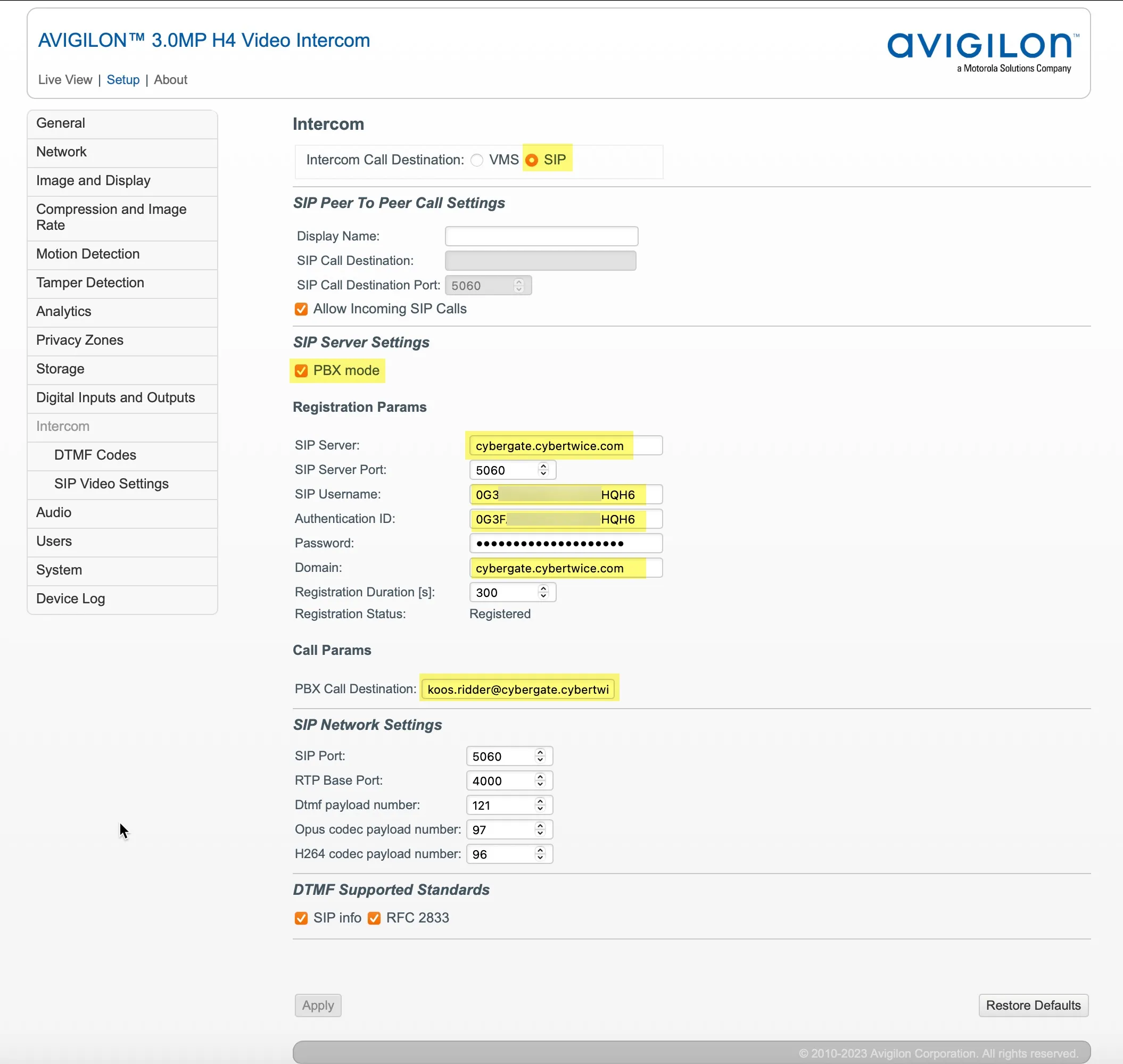This screenshot has width=1123, height=1064.
Task: Open the Analytics section
Action: pos(122,312)
